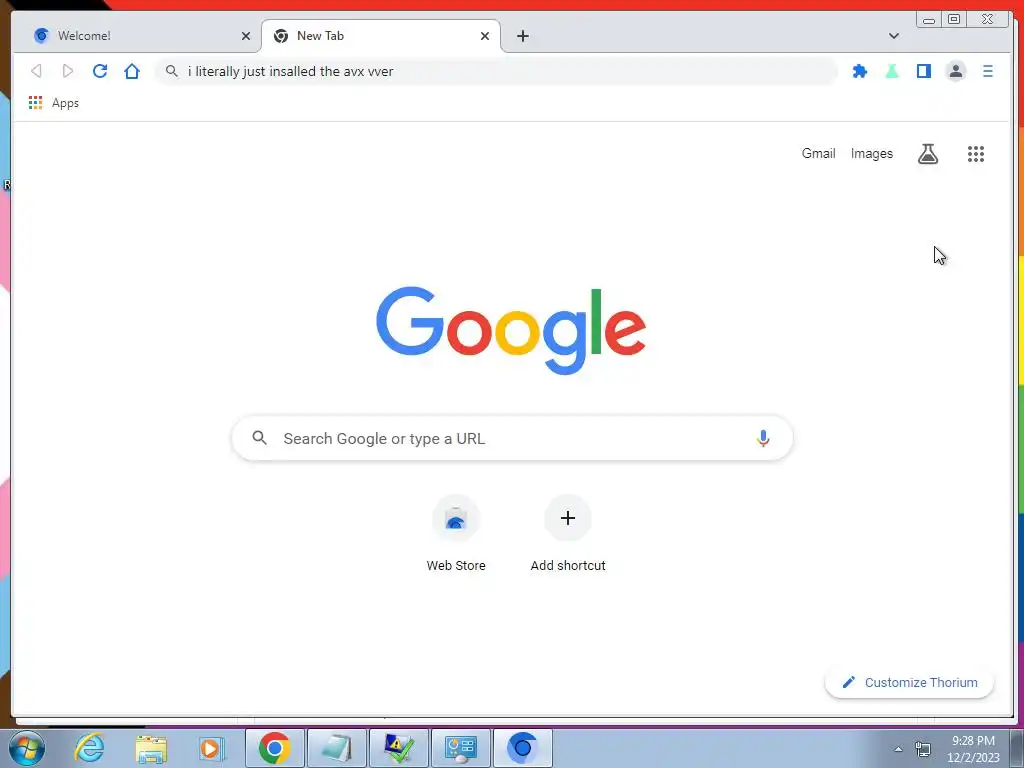Start voice search with the microphone
The image size is (1024, 768).
(763, 438)
